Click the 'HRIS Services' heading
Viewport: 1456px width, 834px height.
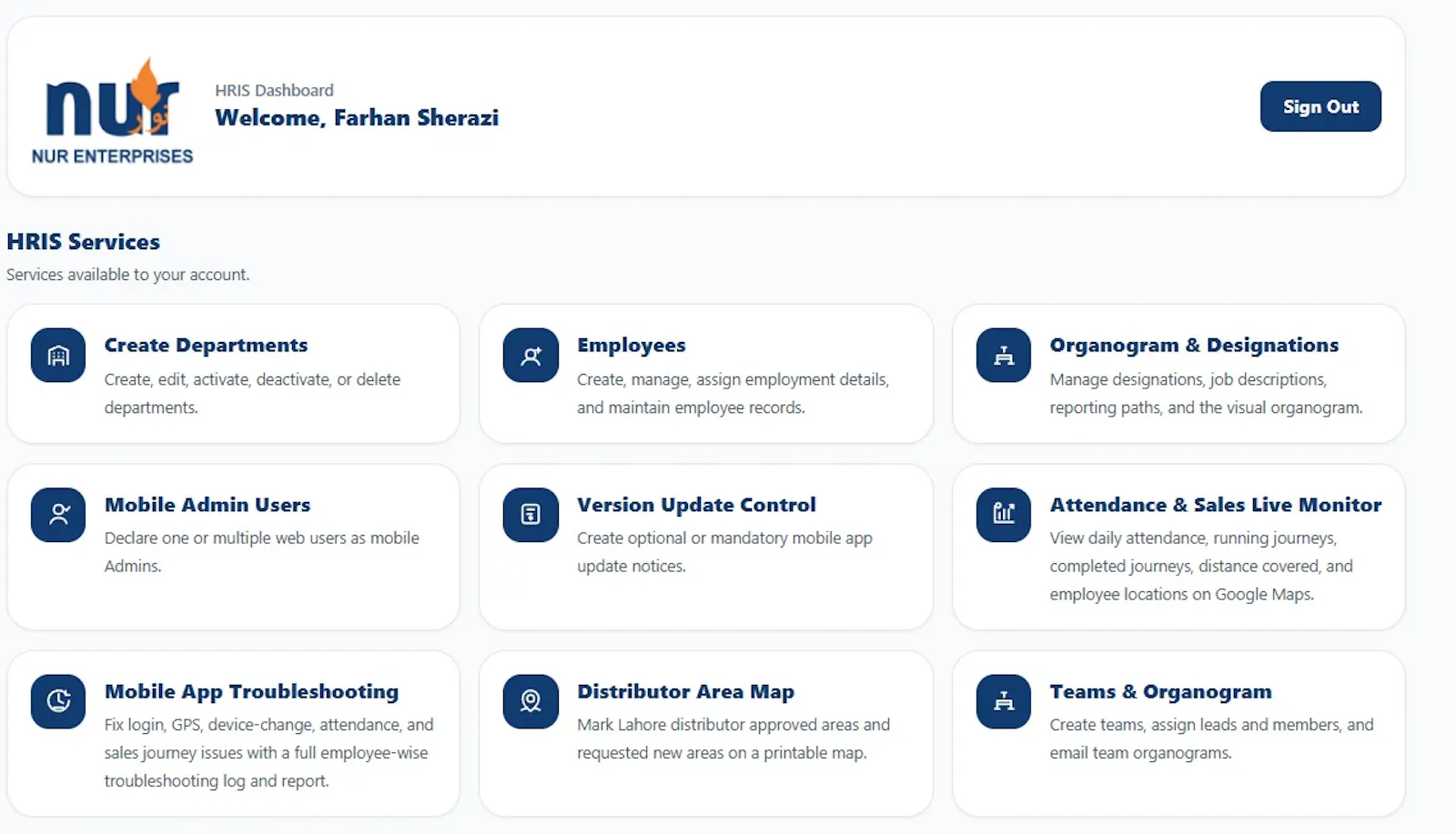(x=83, y=241)
